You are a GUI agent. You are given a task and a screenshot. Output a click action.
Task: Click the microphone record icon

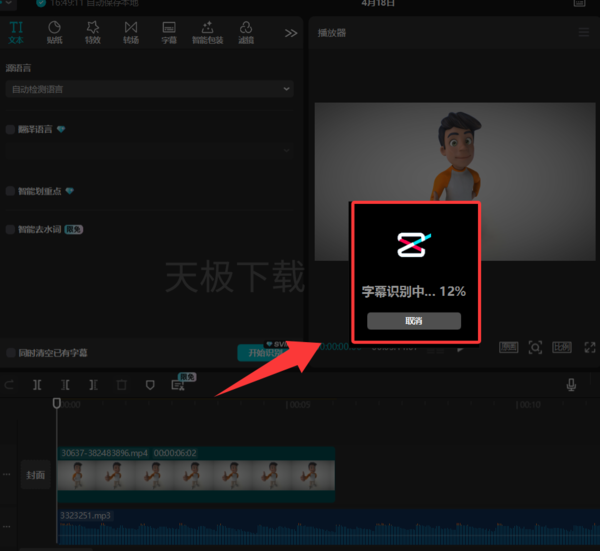coord(571,385)
